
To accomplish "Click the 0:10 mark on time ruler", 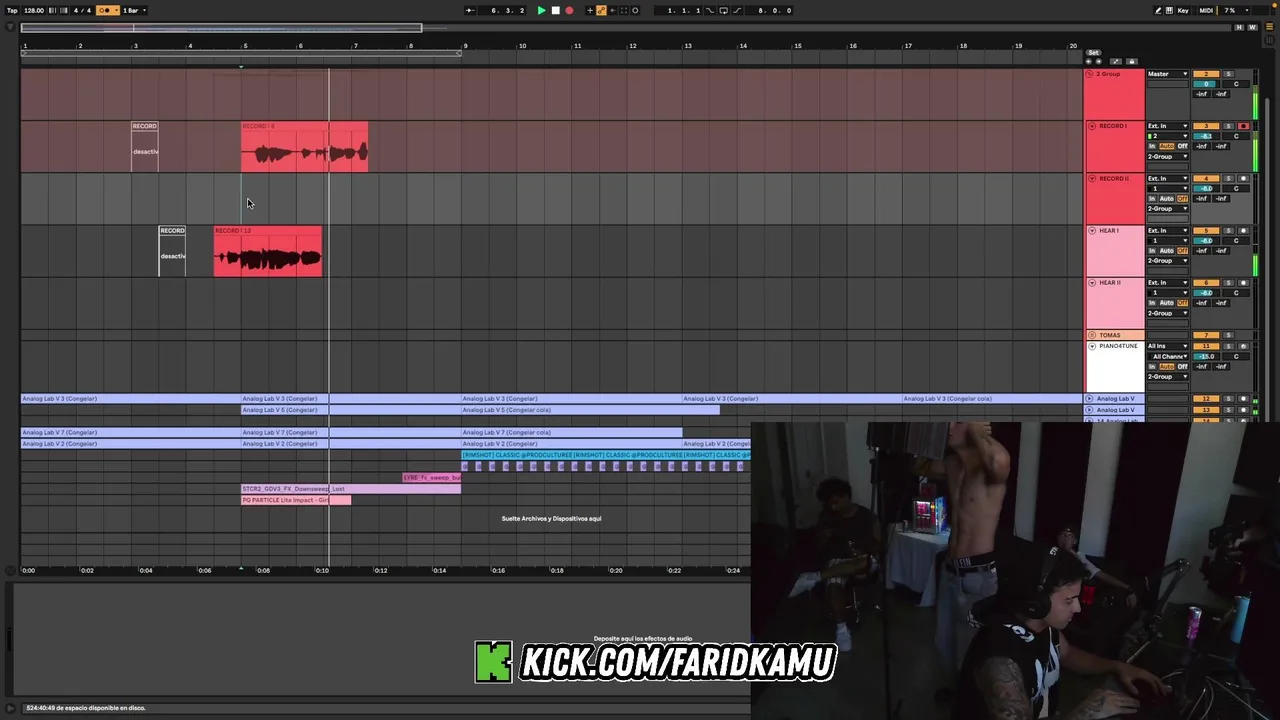I will tap(322, 570).
